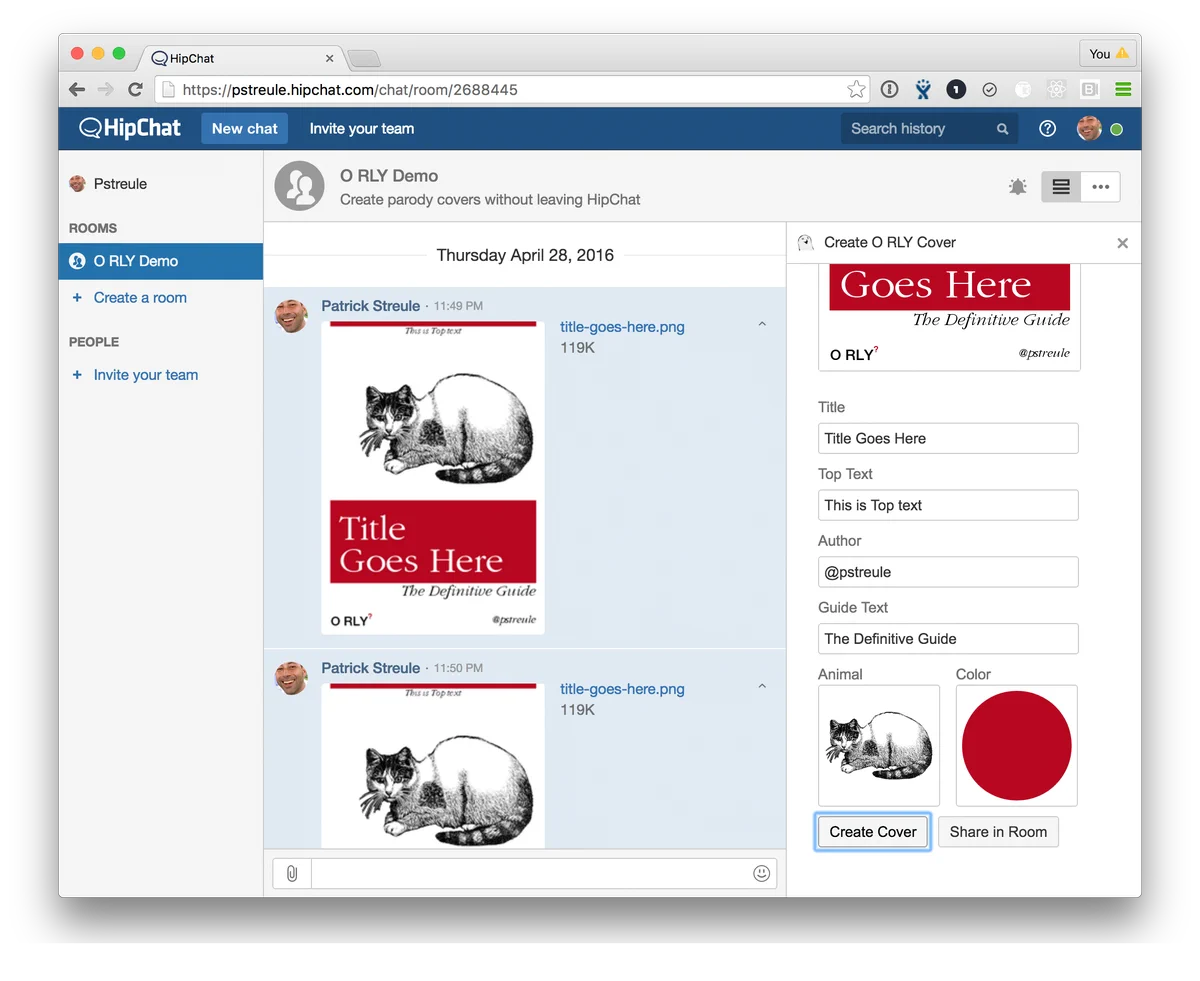This screenshot has width=1200, height=981.
Task: Collapse the 11:49 PM image preview
Action: 762,325
